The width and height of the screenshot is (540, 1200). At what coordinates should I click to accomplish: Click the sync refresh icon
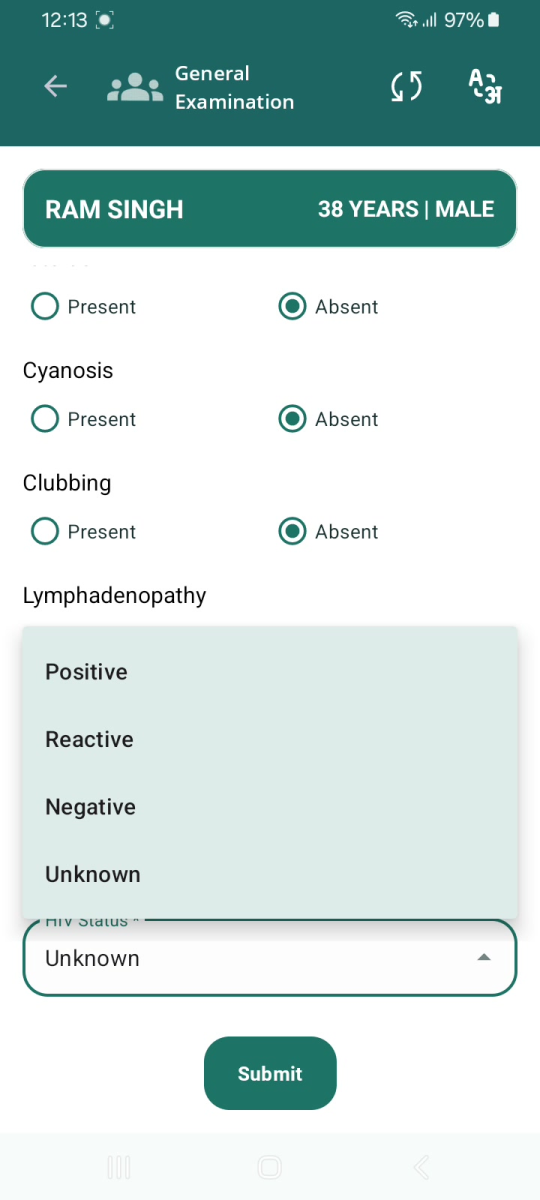[x=406, y=87]
